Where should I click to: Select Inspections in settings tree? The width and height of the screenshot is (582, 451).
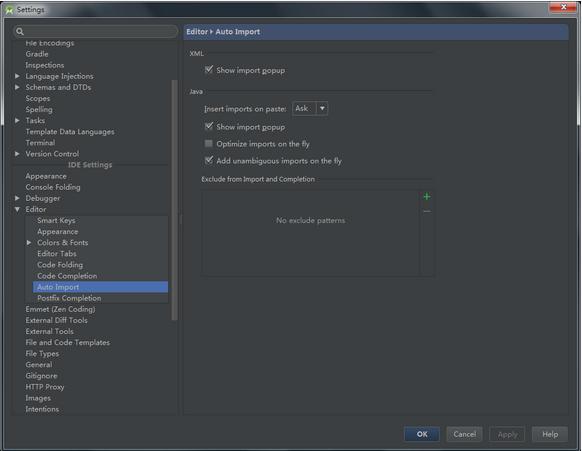[45, 65]
